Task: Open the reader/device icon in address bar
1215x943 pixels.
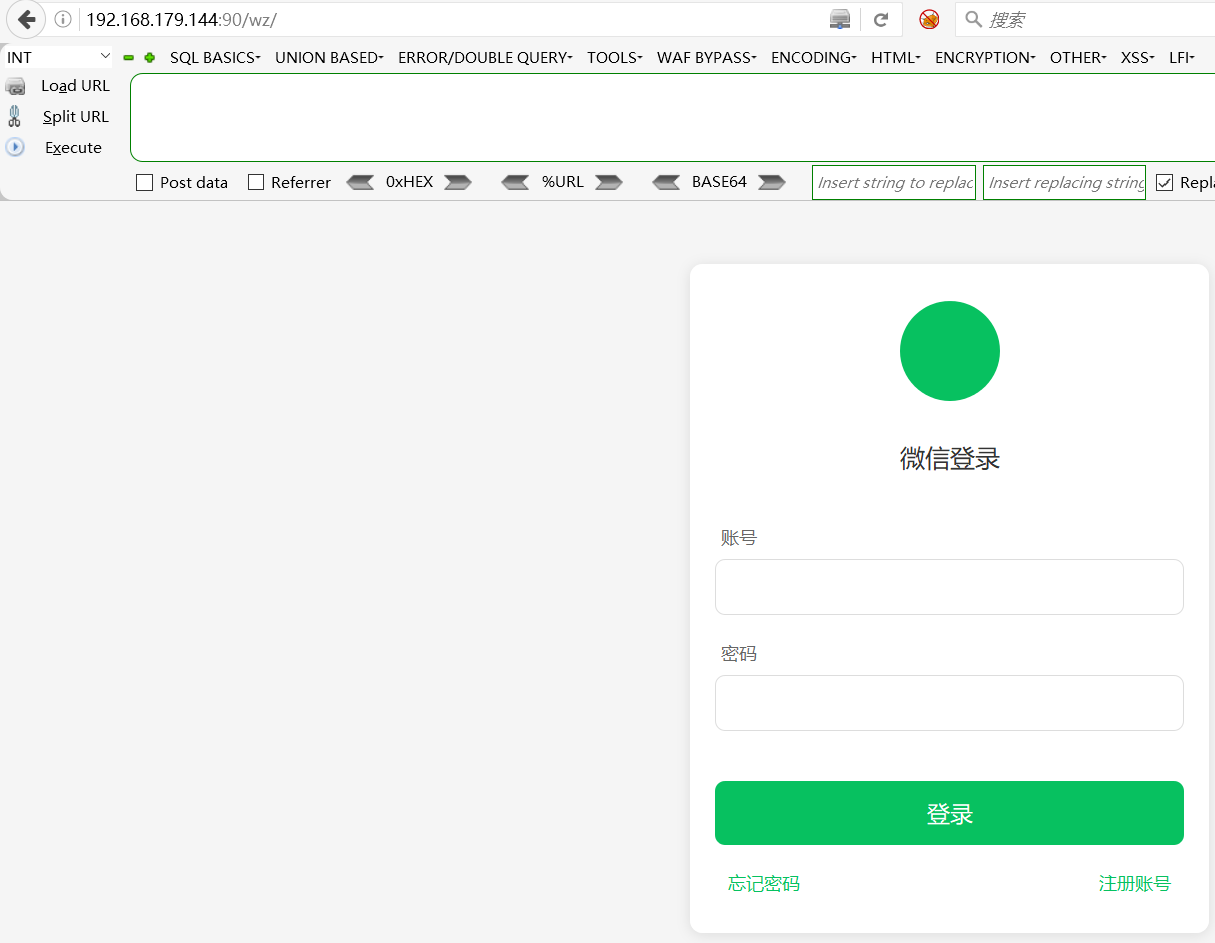Action: click(840, 19)
